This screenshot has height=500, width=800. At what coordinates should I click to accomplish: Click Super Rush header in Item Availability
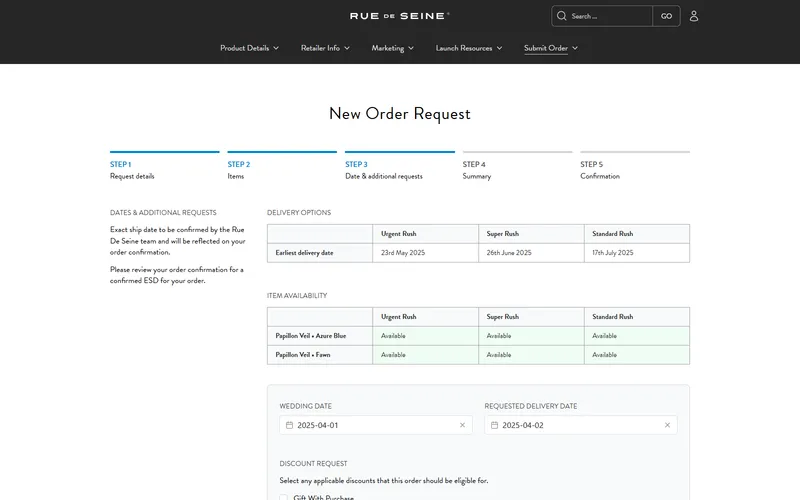pos(531,317)
